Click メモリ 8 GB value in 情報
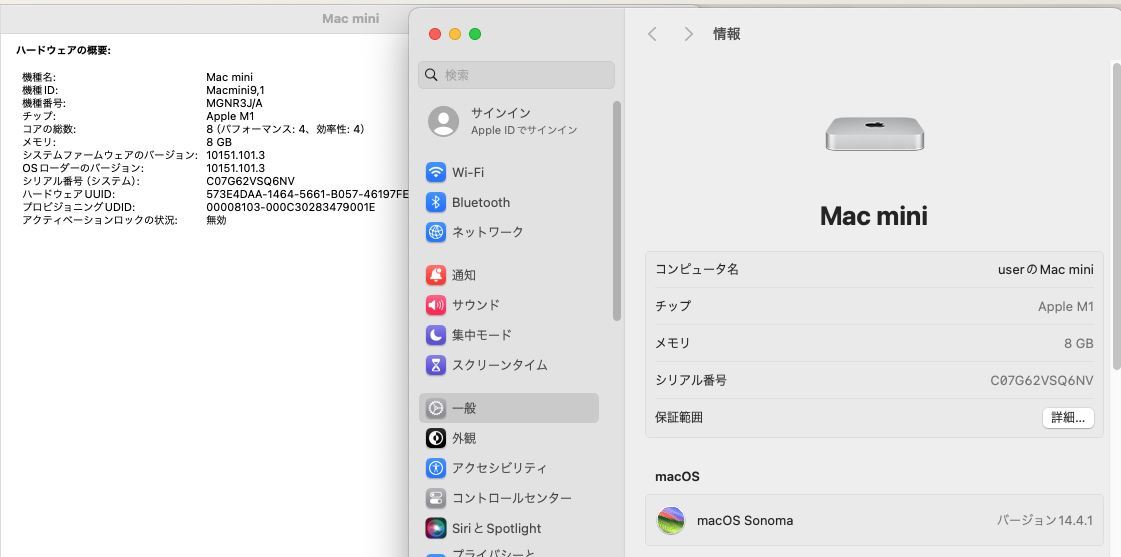Screen dimensions: 1121x557 pyautogui.click(x=1079, y=343)
